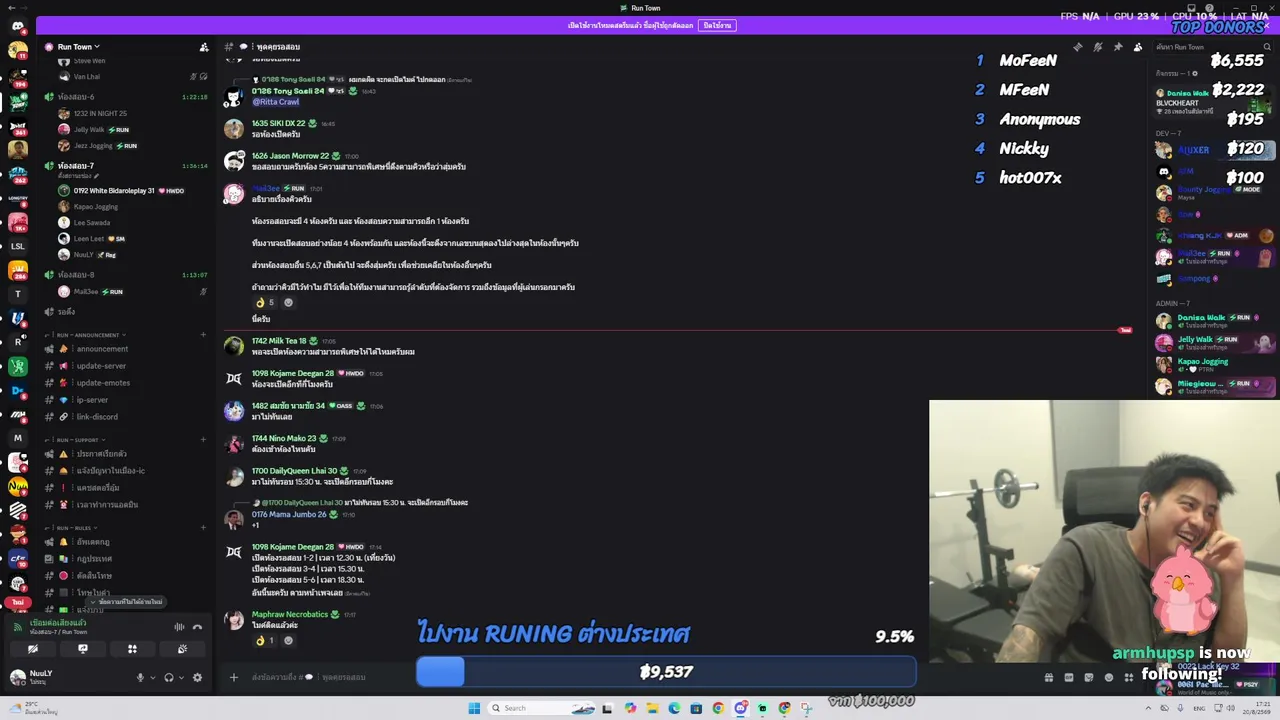Open Google Chrome from the taskbar
1280x720 pixels.
pos(718,708)
